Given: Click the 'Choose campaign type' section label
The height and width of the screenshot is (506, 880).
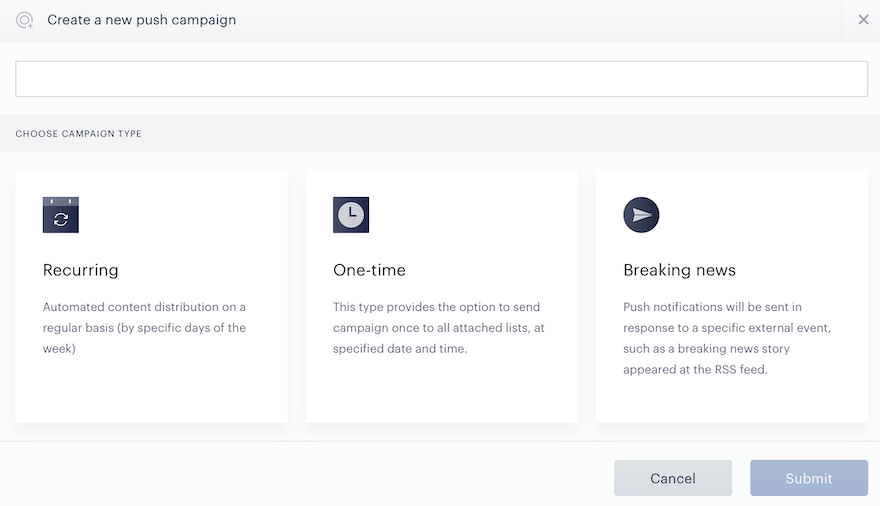Looking at the screenshot, I should pyautogui.click(x=79, y=134).
